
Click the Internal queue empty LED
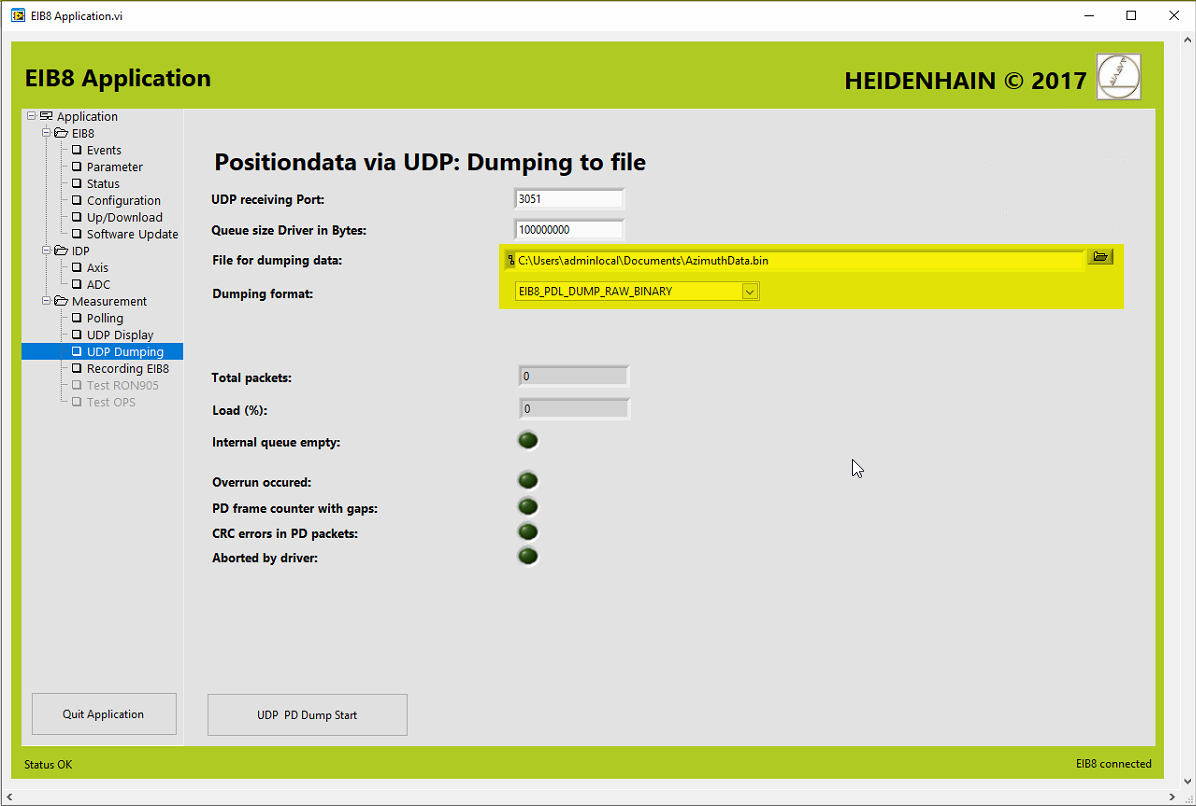pyautogui.click(x=528, y=441)
